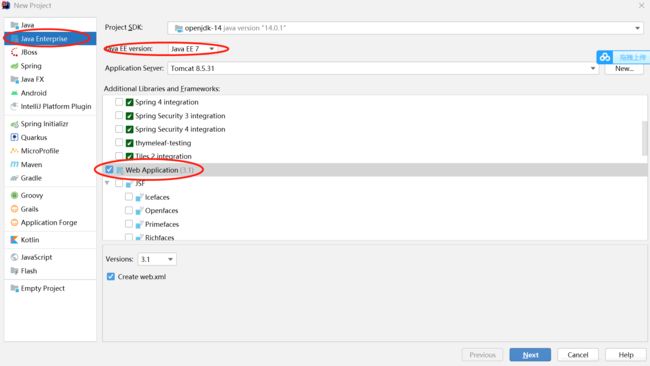
Task: Select the JavaScript globe icon
Action: pyautogui.click(x=15, y=257)
